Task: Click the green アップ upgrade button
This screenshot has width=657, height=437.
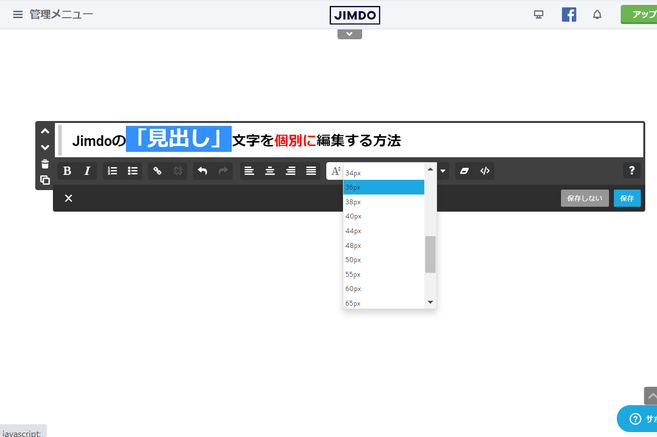Action: pos(639,15)
